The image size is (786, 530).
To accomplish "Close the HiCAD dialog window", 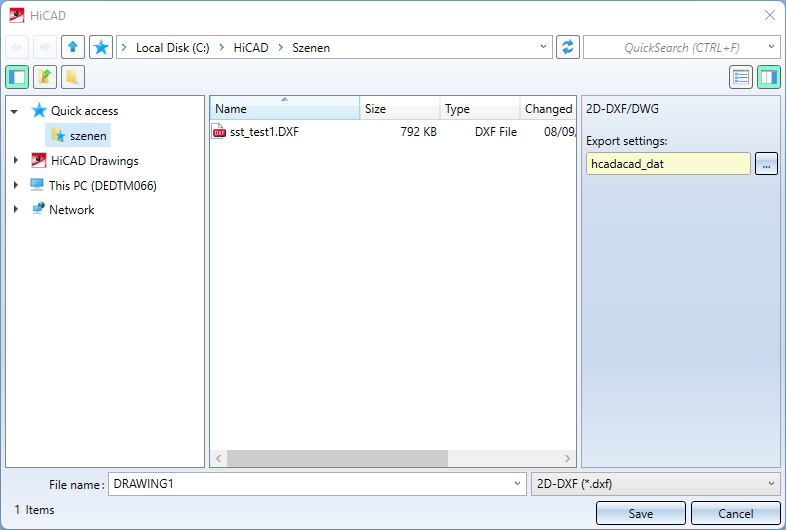I will (770, 16).
